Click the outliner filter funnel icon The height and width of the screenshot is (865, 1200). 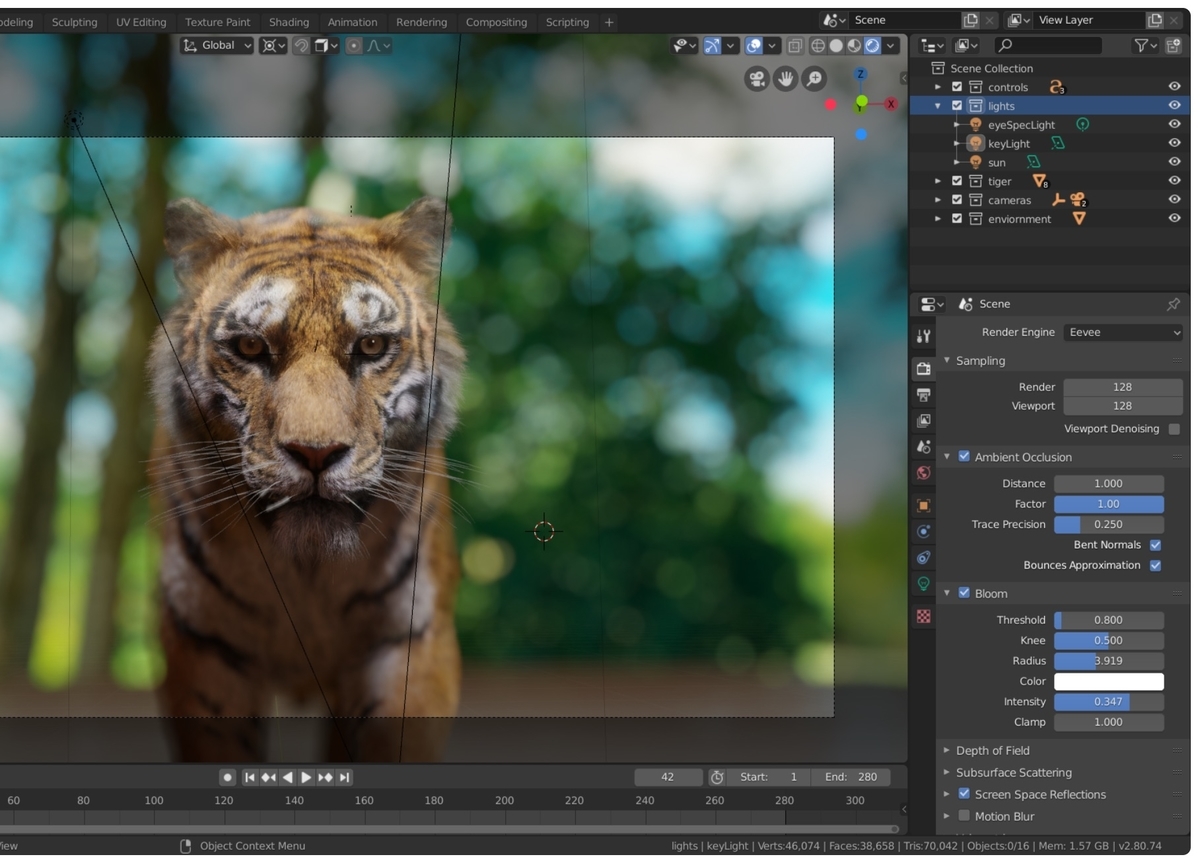coord(1140,46)
